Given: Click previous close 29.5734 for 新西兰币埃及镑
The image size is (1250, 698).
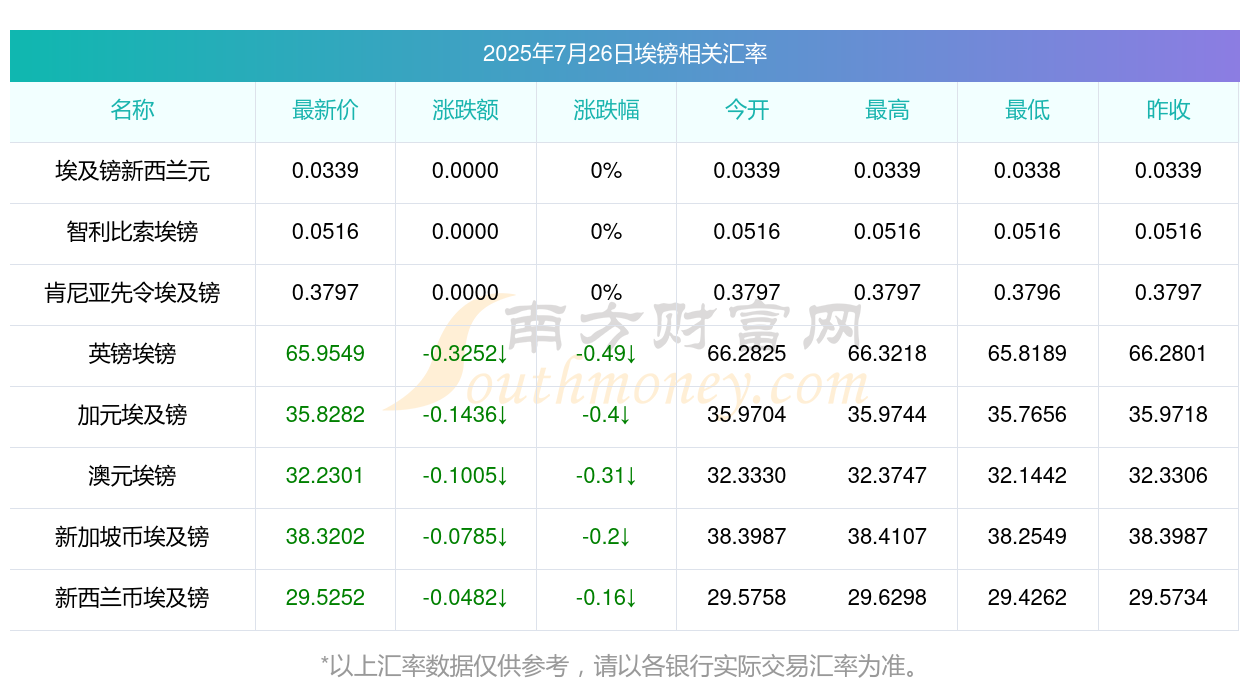Looking at the screenshot, I should click(x=1168, y=598).
